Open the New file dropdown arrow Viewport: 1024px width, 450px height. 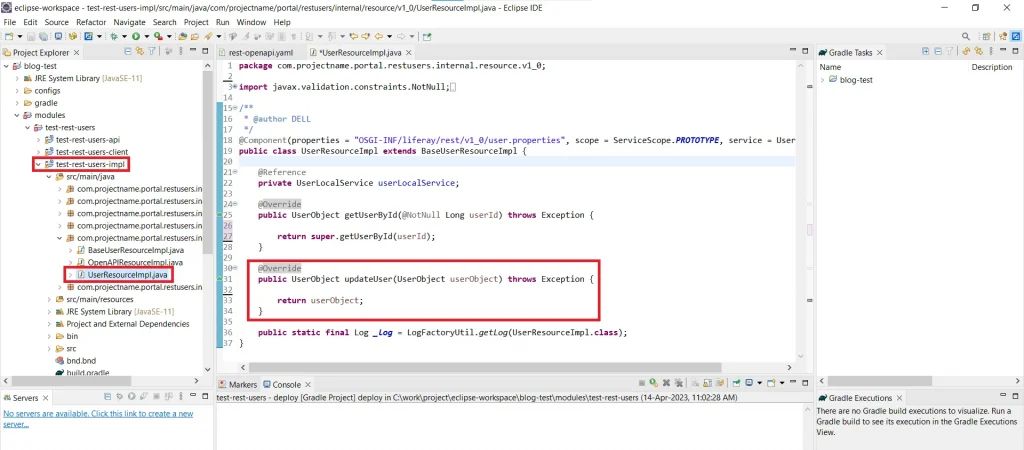coord(20,37)
